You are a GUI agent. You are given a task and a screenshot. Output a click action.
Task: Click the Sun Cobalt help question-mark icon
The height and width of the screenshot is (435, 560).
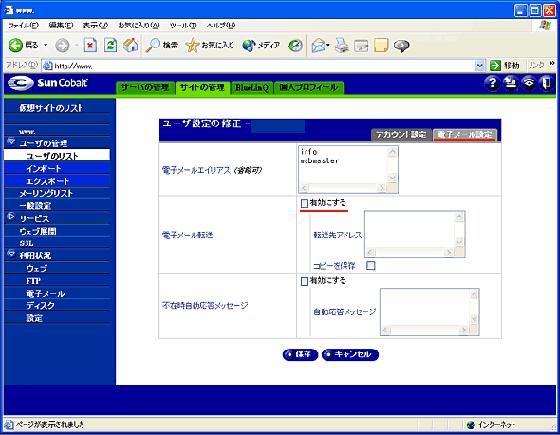point(492,84)
